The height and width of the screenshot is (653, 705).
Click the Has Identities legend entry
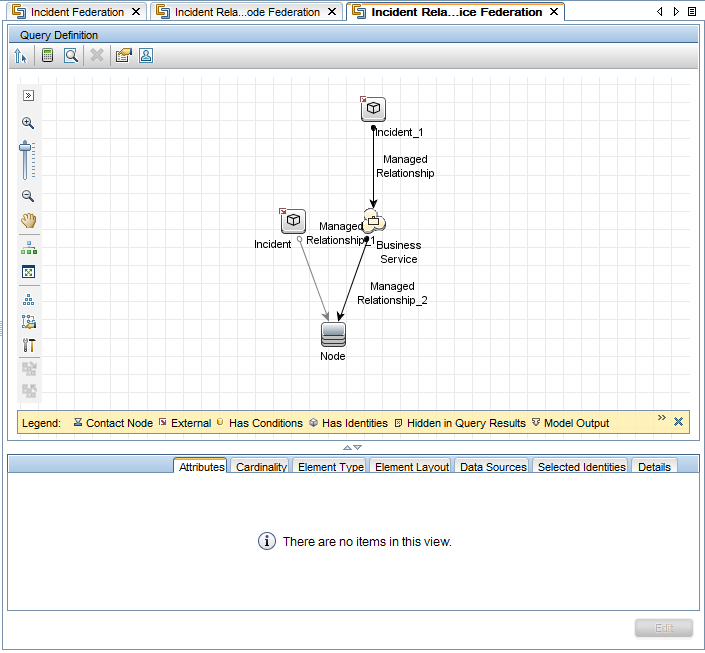(349, 423)
